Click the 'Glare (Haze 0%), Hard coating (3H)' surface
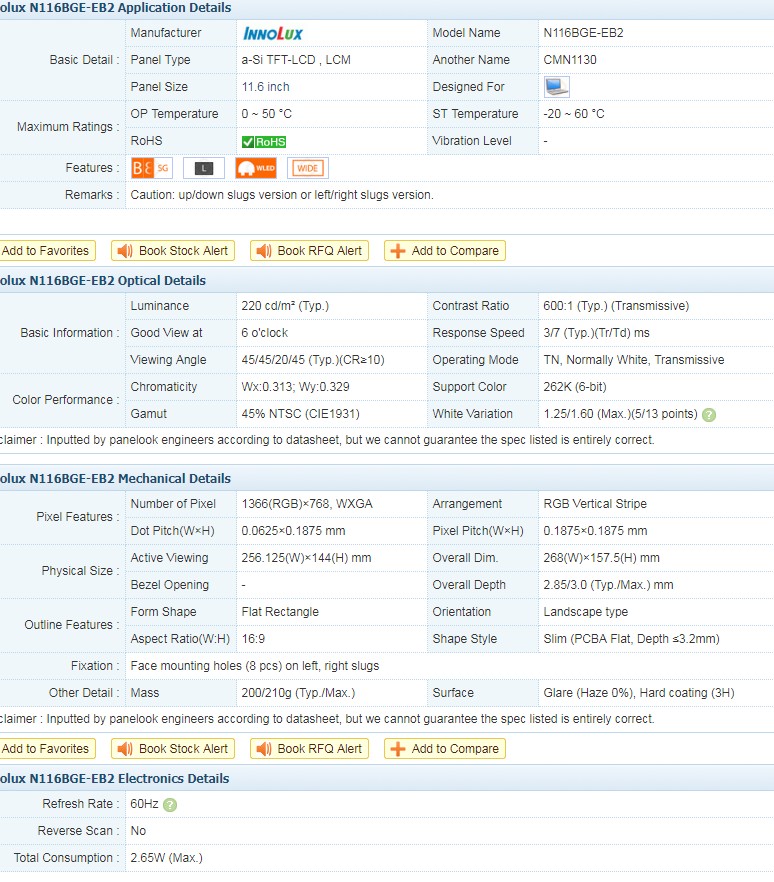Screen dimensions: 774x882 639,692
